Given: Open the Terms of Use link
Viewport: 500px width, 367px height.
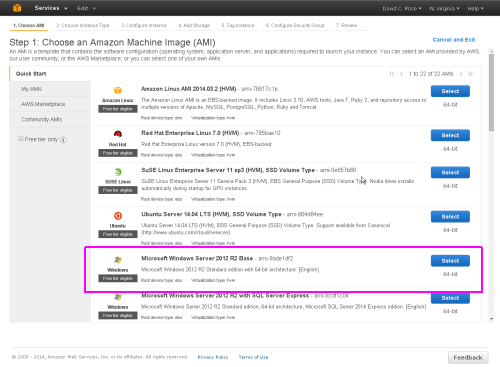Looking at the screenshot, I should pyautogui.click(x=253, y=357).
